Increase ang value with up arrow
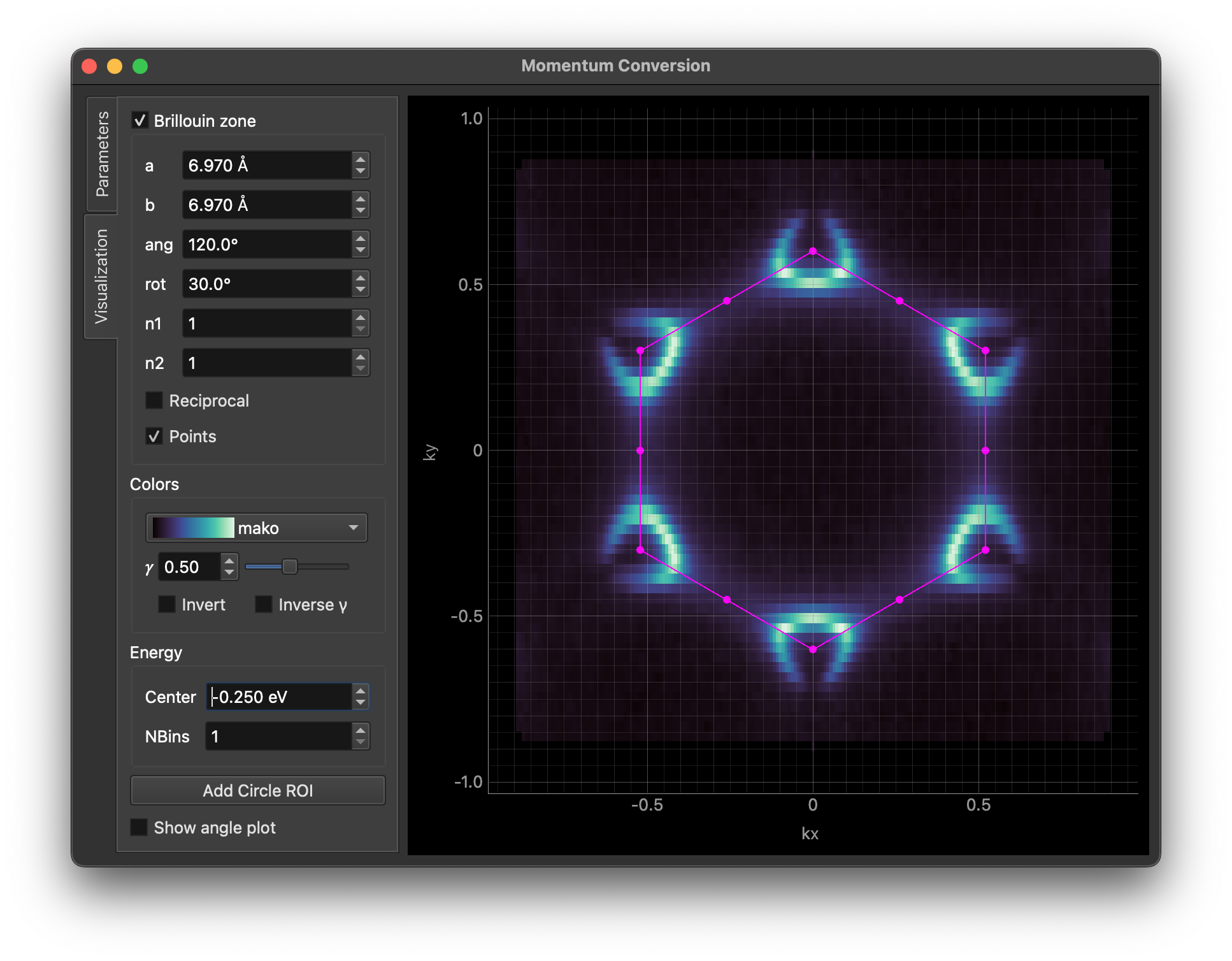The image size is (1232, 961). 361,238
